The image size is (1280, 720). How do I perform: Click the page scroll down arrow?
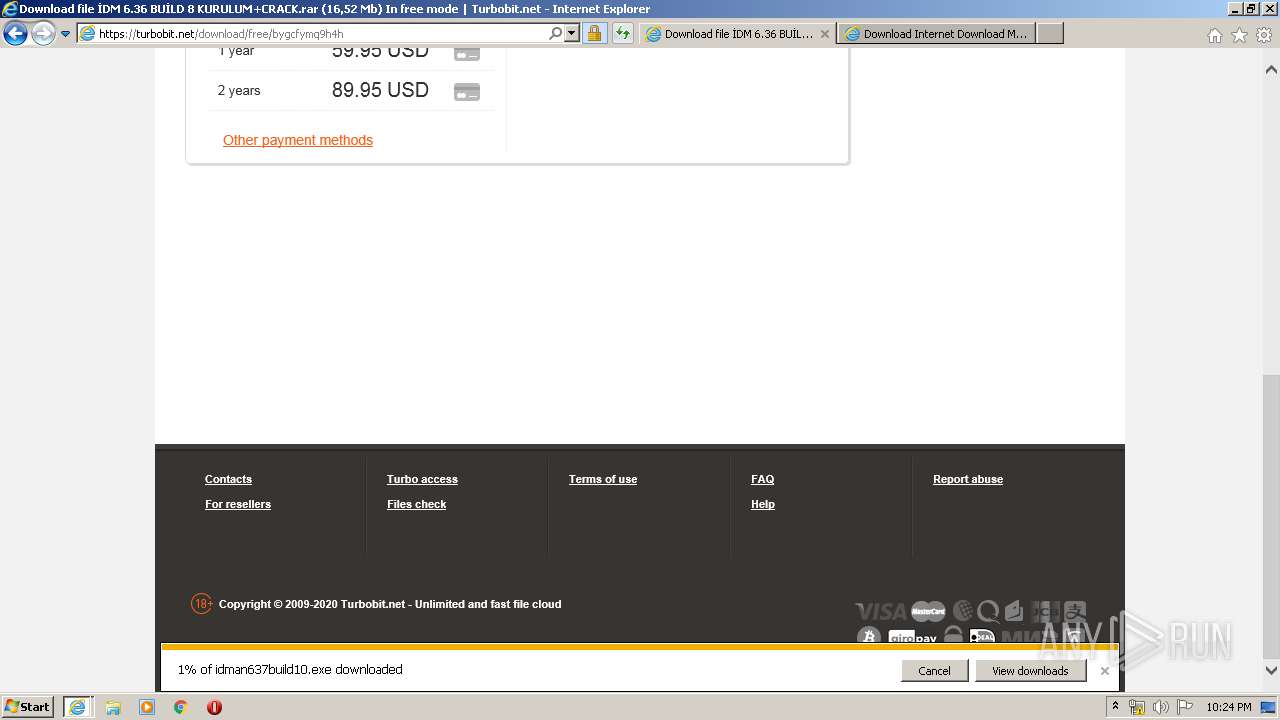click(1271, 671)
